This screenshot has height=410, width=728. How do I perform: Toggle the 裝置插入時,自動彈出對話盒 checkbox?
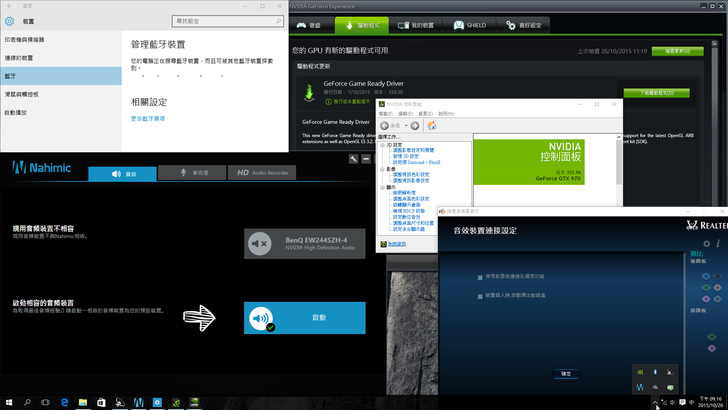(x=480, y=296)
